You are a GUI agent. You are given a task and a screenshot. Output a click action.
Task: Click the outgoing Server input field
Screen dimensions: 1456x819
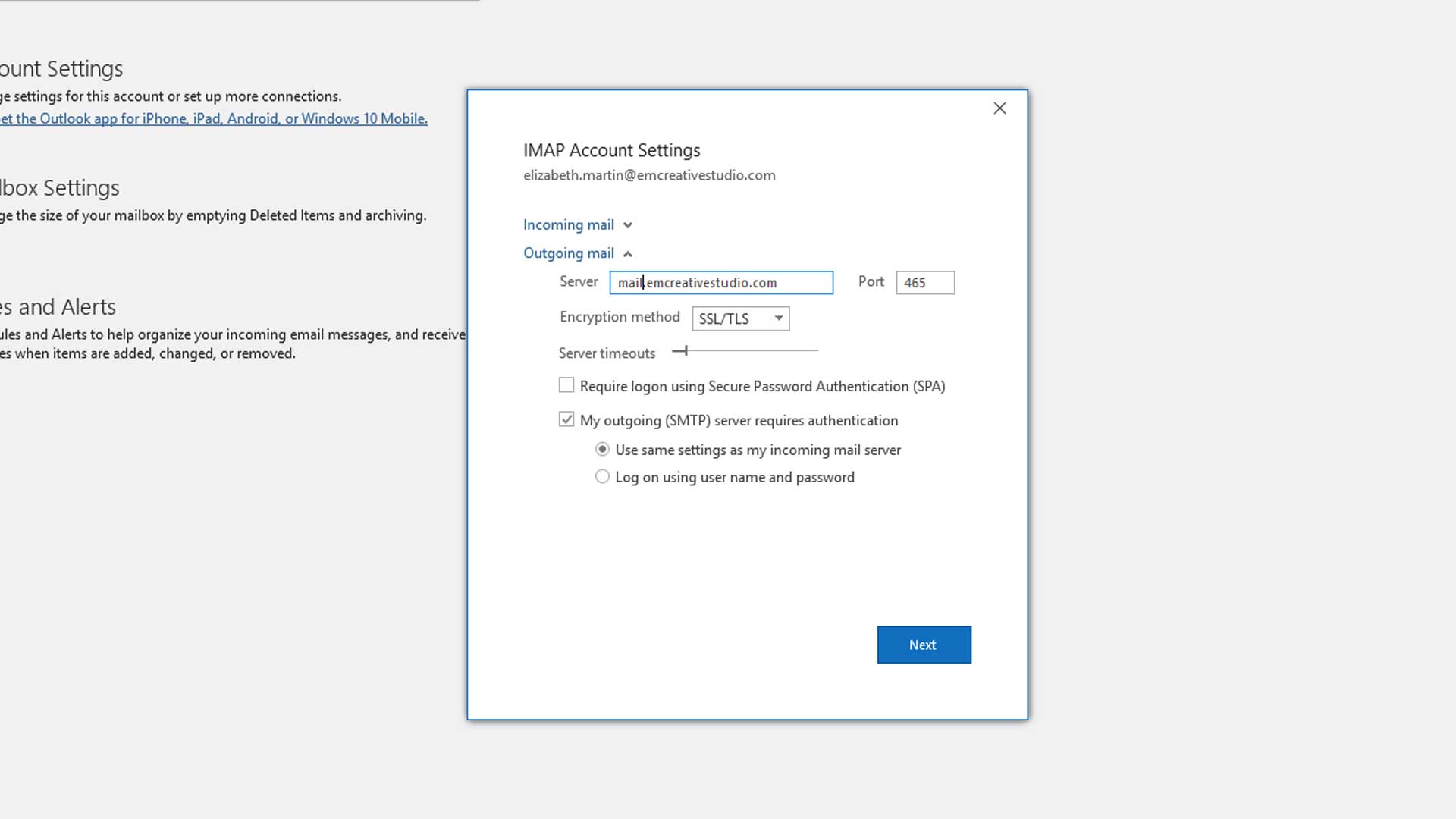[721, 283]
